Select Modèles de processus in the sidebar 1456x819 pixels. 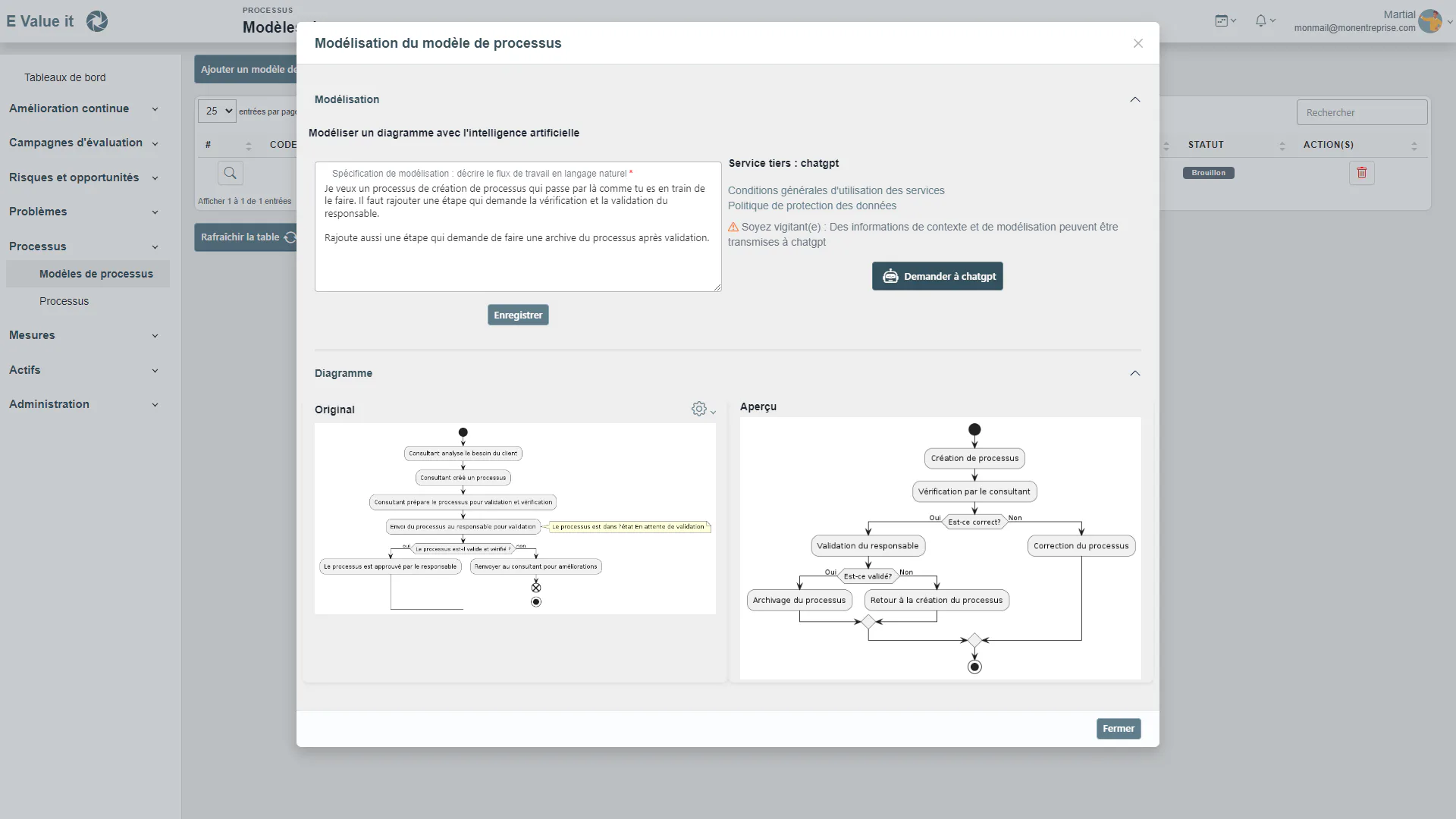(88, 274)
